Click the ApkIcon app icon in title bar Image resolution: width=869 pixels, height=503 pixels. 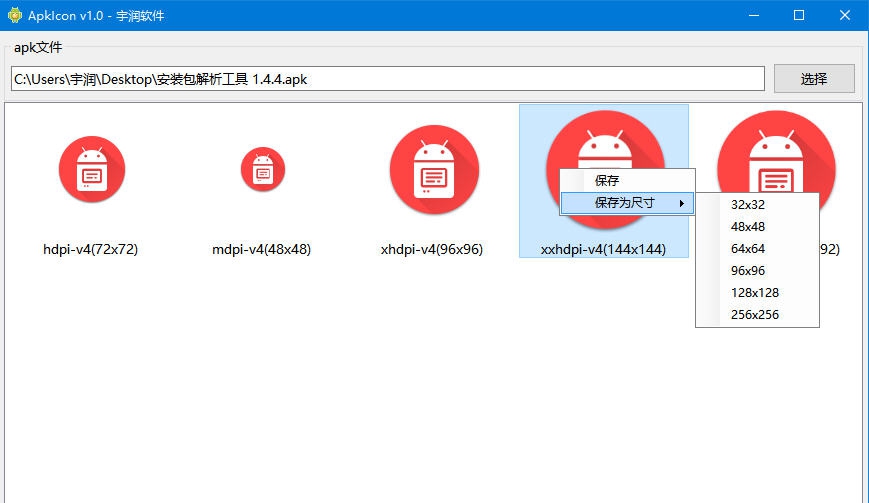pos(15,16)
